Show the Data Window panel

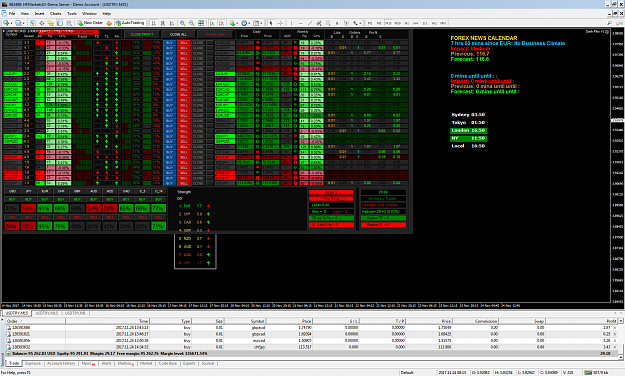[41, 23]
